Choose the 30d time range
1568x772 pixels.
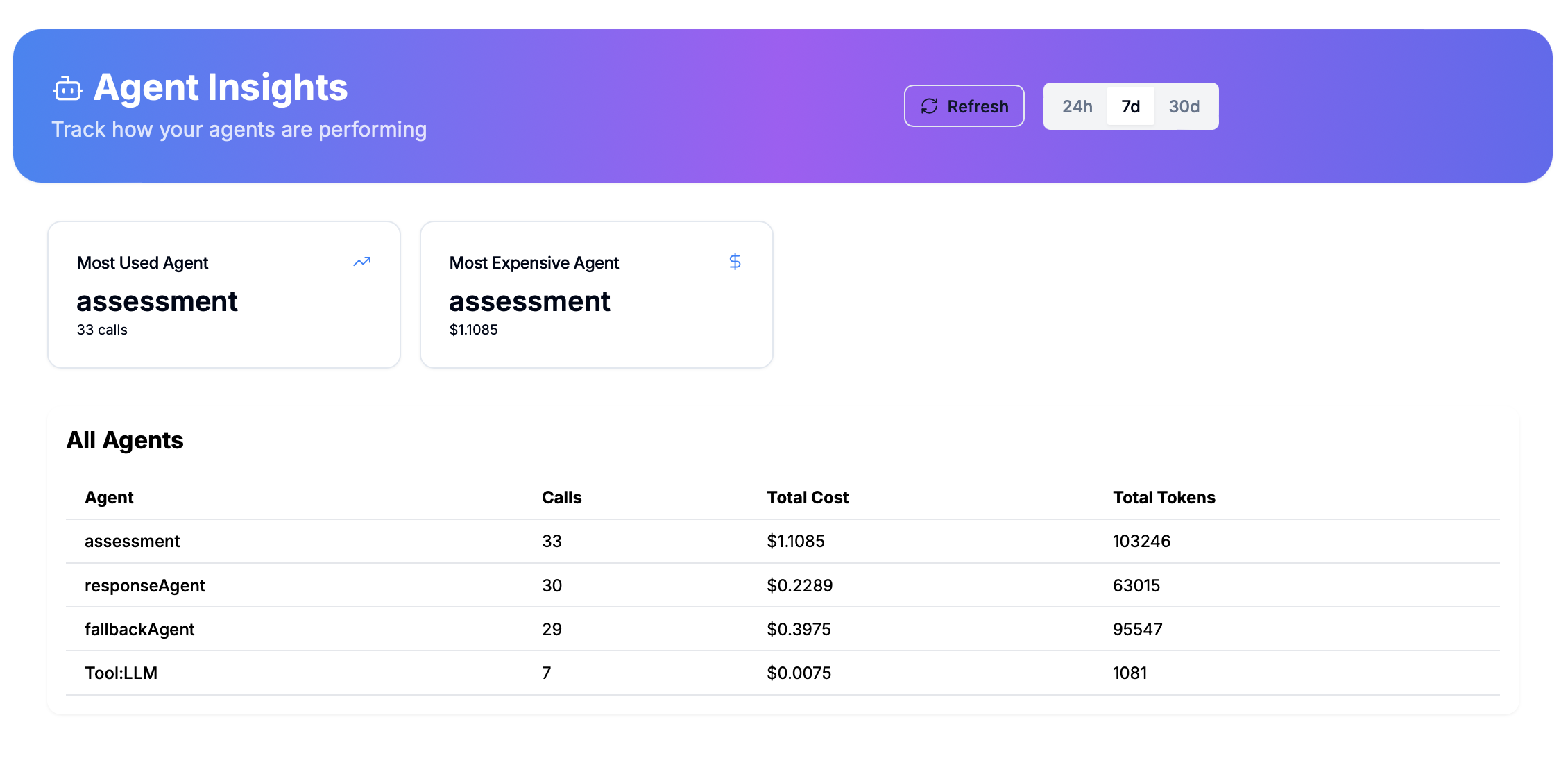point(1184,106)
